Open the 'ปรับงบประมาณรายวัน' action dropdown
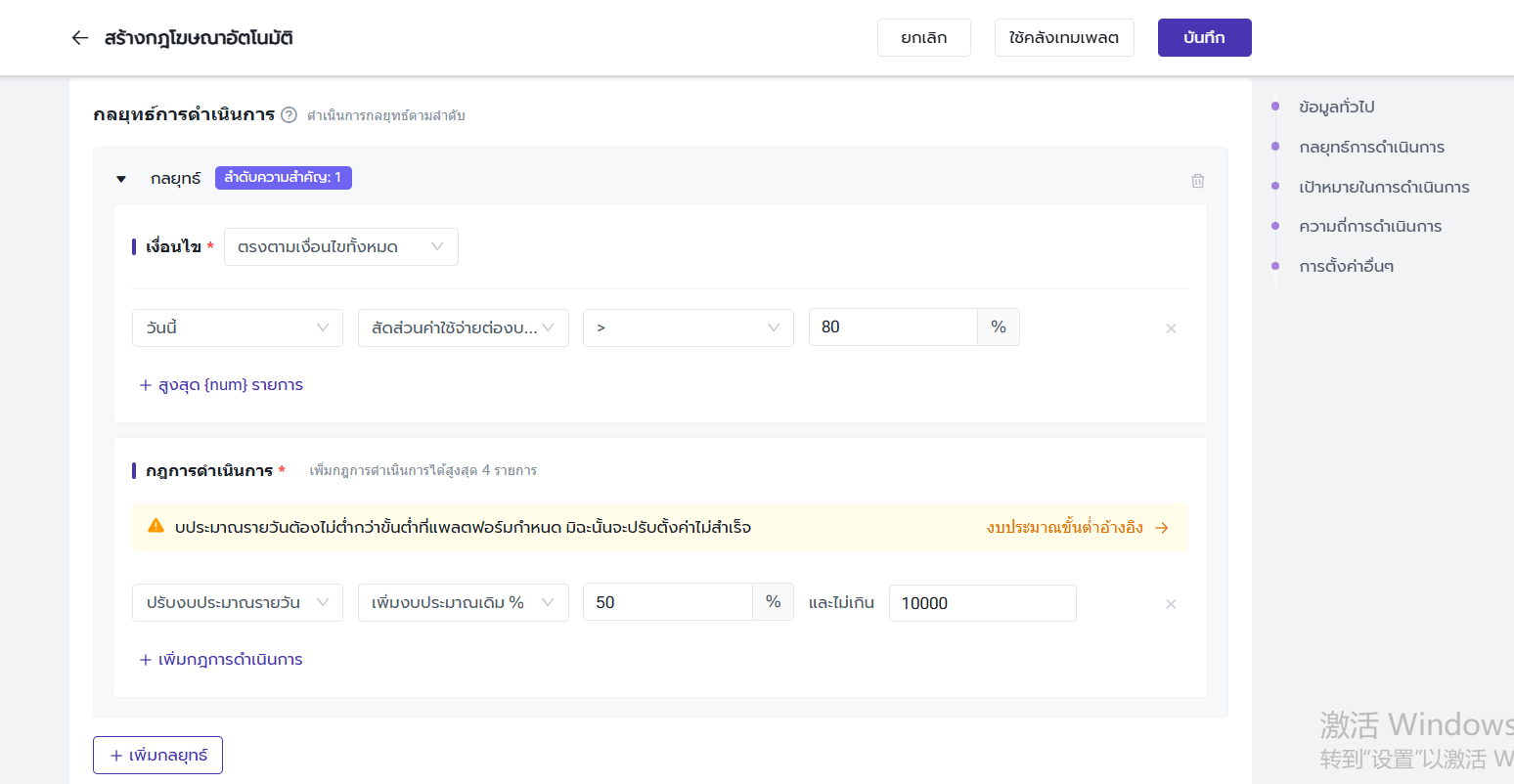 (237, 603)
